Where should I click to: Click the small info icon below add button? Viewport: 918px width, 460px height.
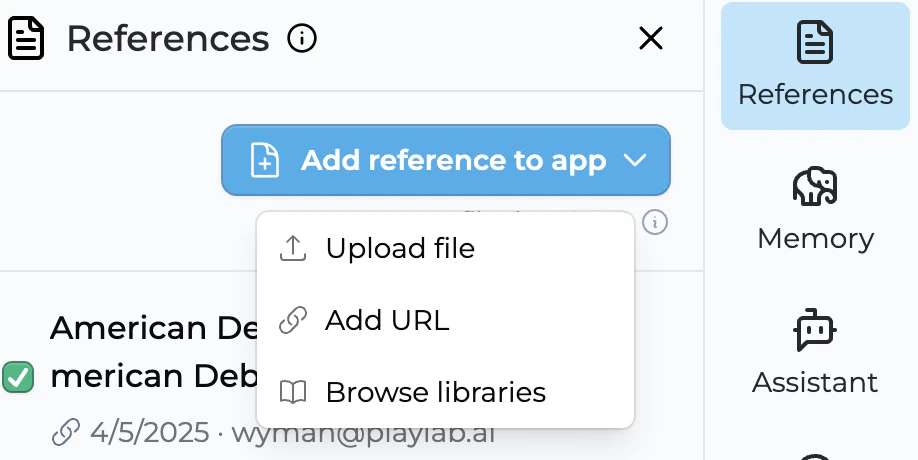pyautogui.click(x=655, y=222)
